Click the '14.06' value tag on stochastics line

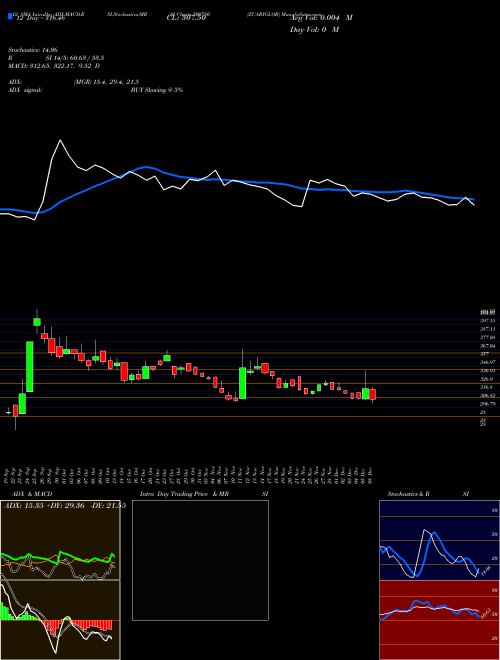[486, 571]
